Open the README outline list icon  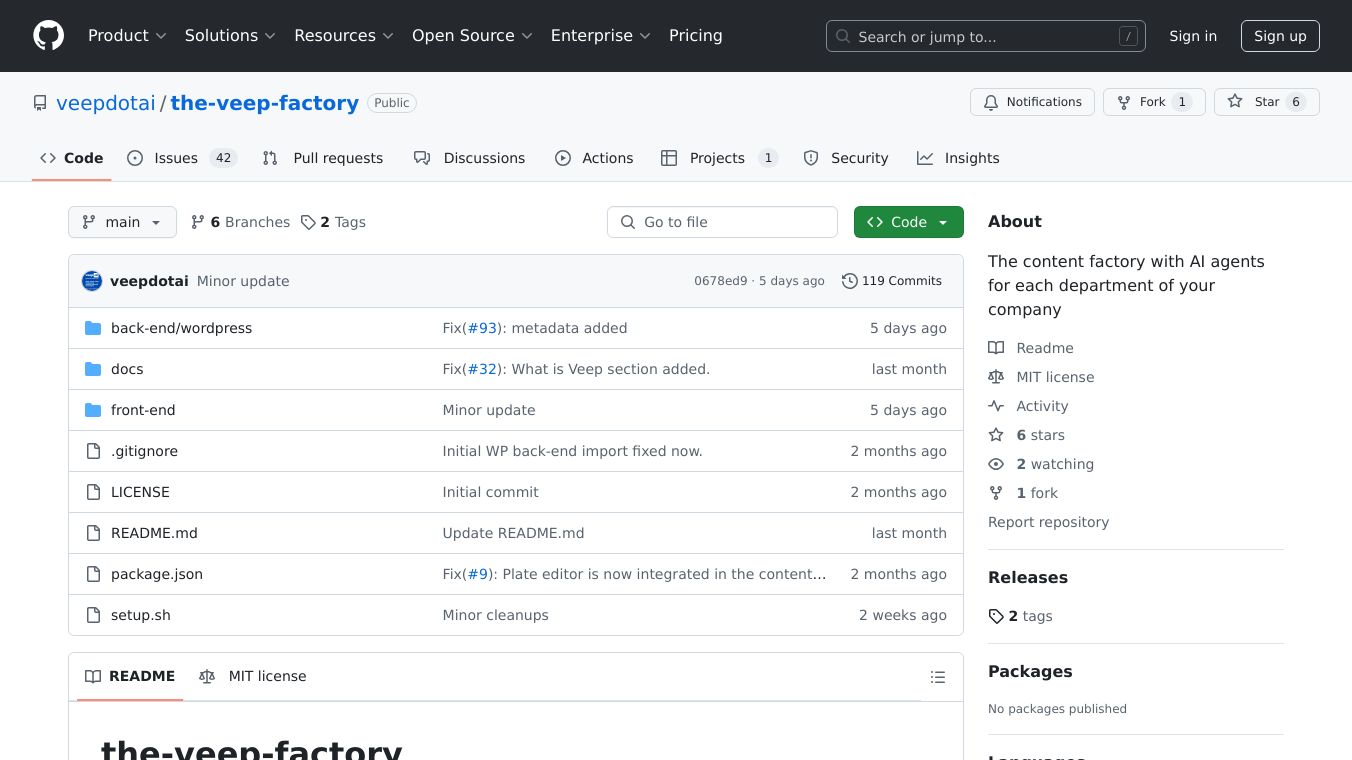(937, 677)
